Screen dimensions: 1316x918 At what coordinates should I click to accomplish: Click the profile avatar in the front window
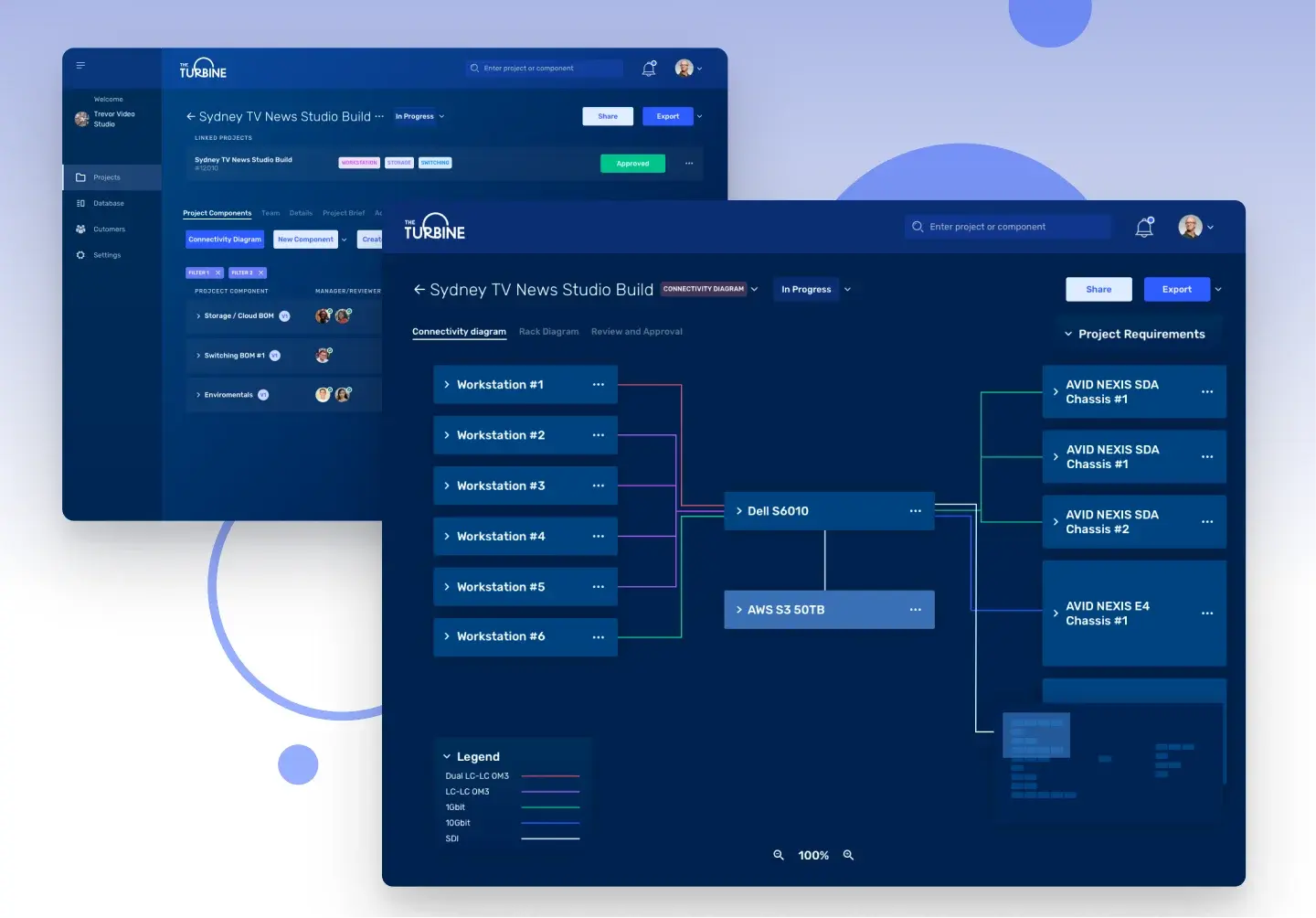tap(1190, 227)
